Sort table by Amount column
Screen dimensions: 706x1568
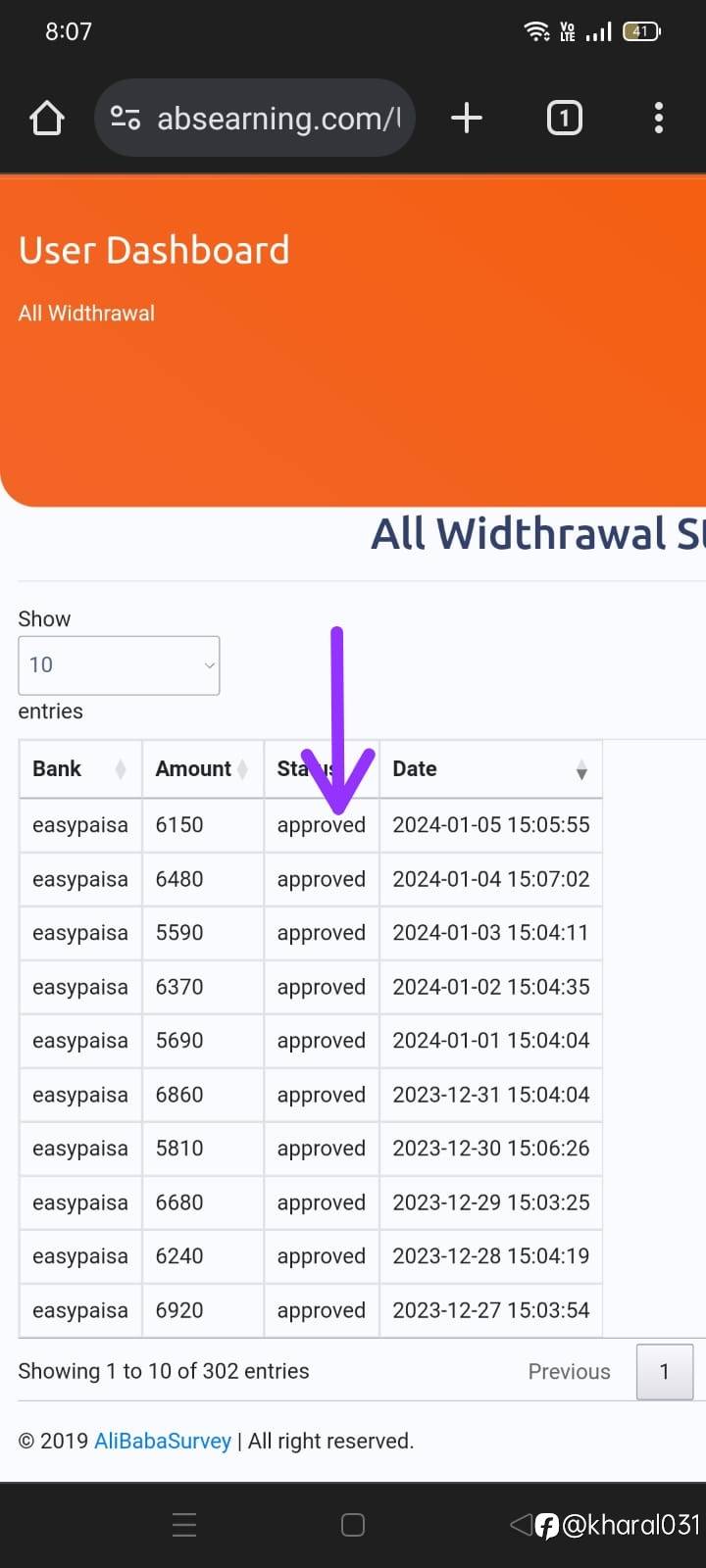202,769
